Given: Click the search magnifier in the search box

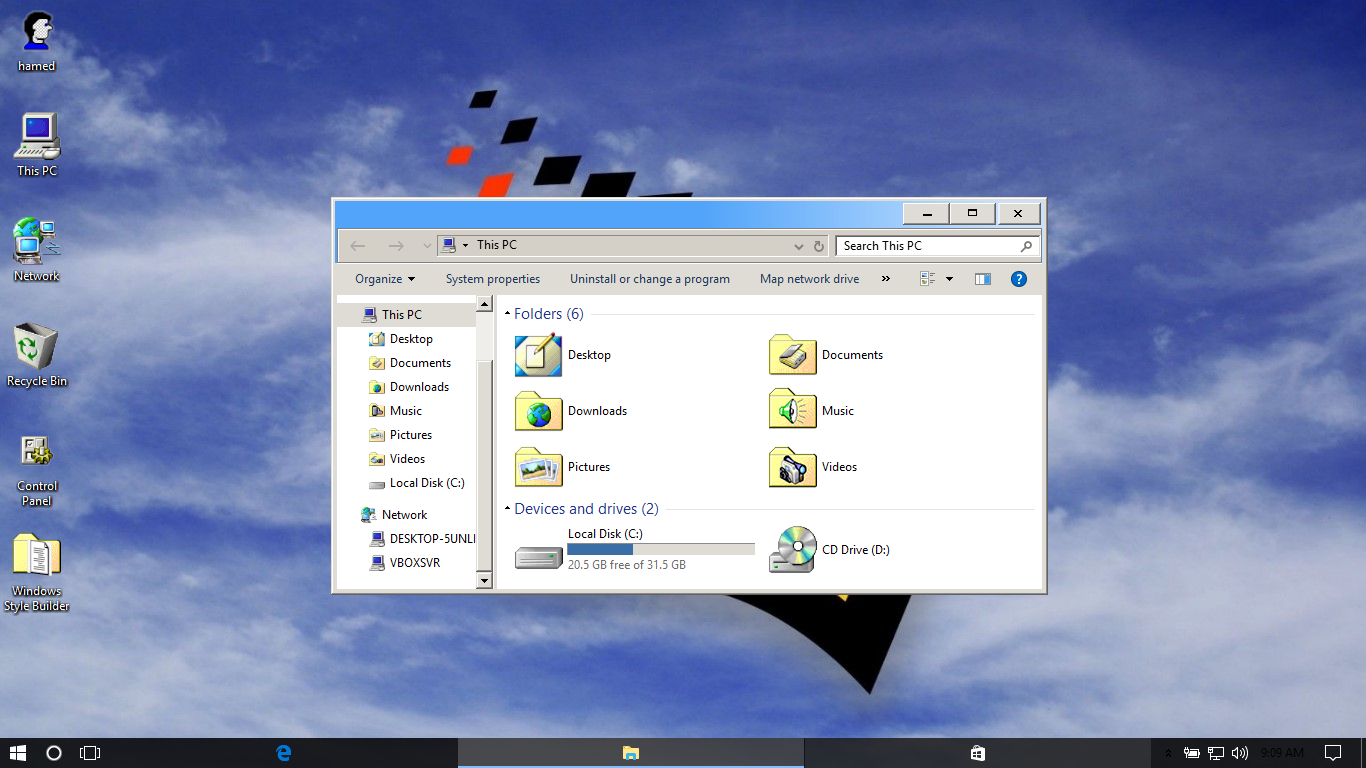Looking at the screenshot, I should (x=1026, y=246).
